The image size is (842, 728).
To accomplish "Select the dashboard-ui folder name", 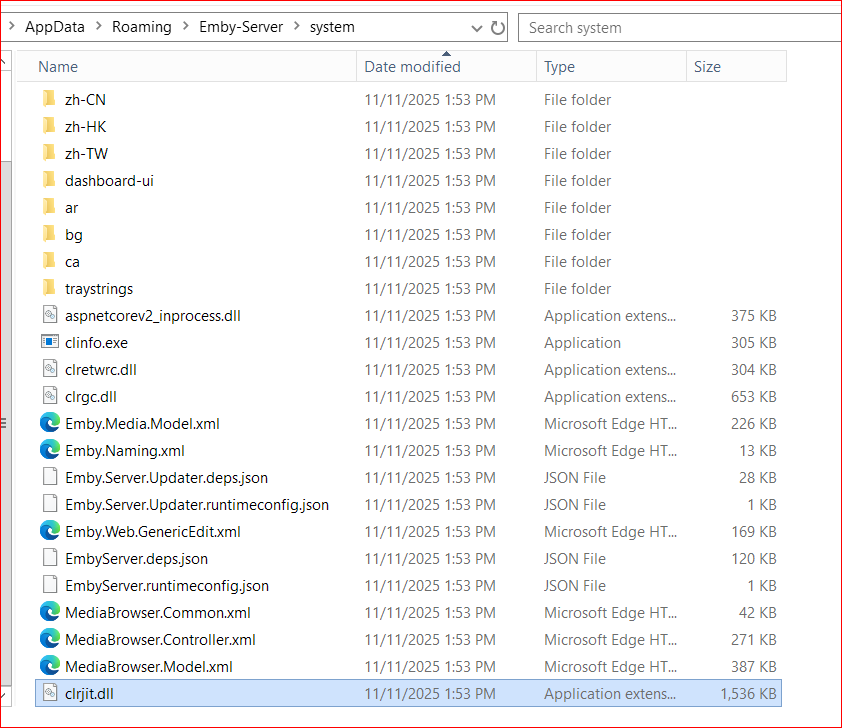I will click(110, 181).
